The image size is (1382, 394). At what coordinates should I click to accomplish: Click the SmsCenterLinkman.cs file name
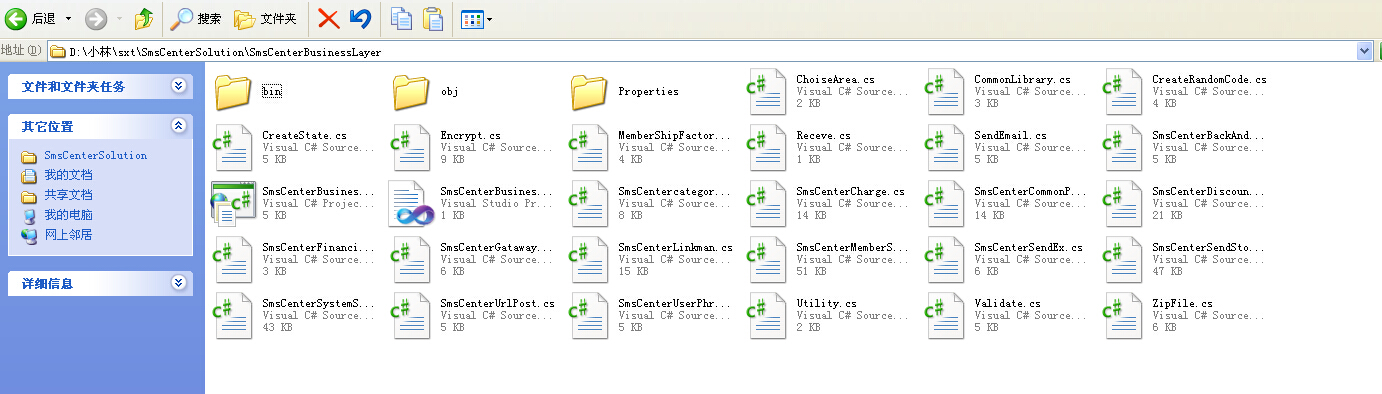click(x=675, y=247)
